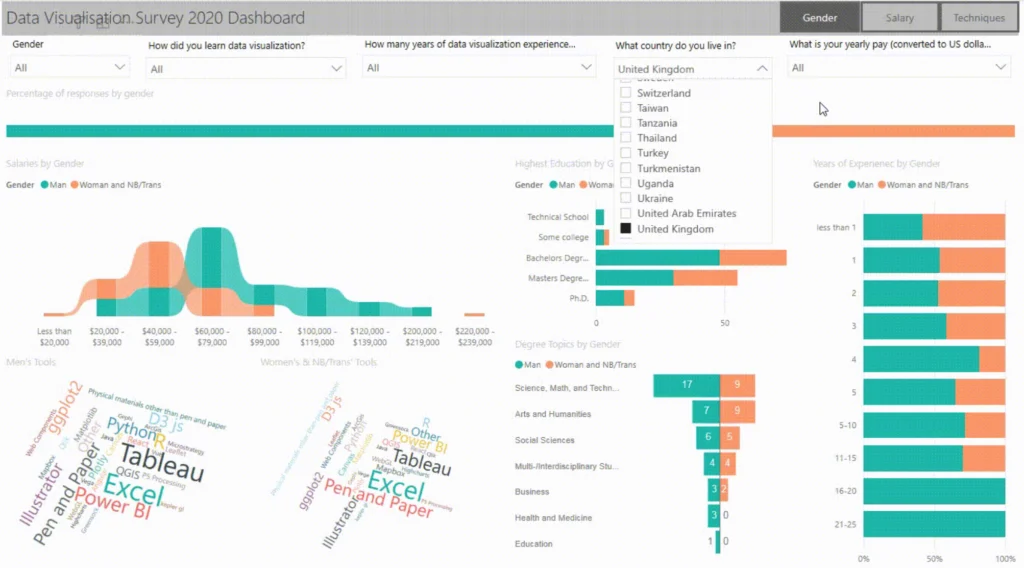Screen dimensions: 1024x568
Task: Open the 'How did you learn' dropdown
Action: 337,68
